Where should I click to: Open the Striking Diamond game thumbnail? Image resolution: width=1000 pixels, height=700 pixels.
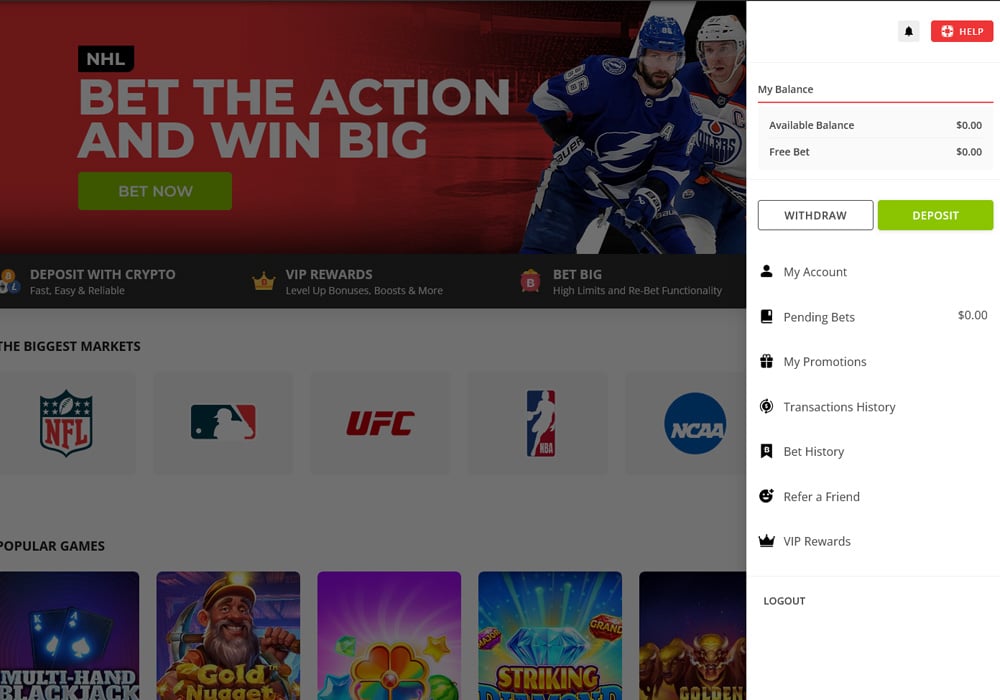(550, 635)
